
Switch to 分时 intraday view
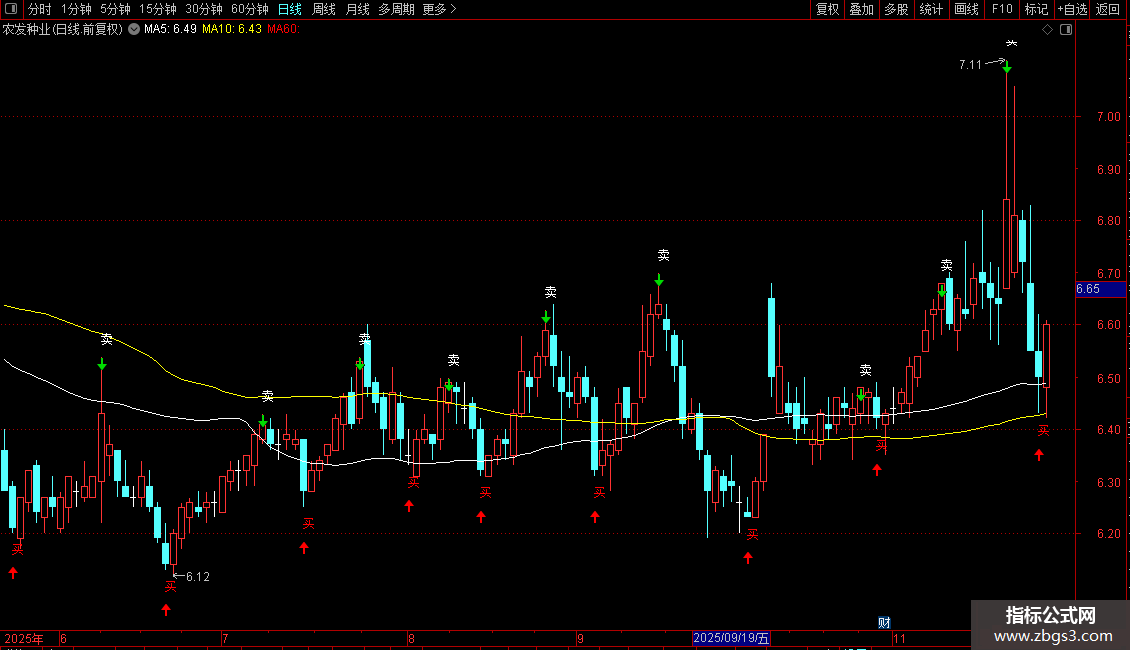39,9
